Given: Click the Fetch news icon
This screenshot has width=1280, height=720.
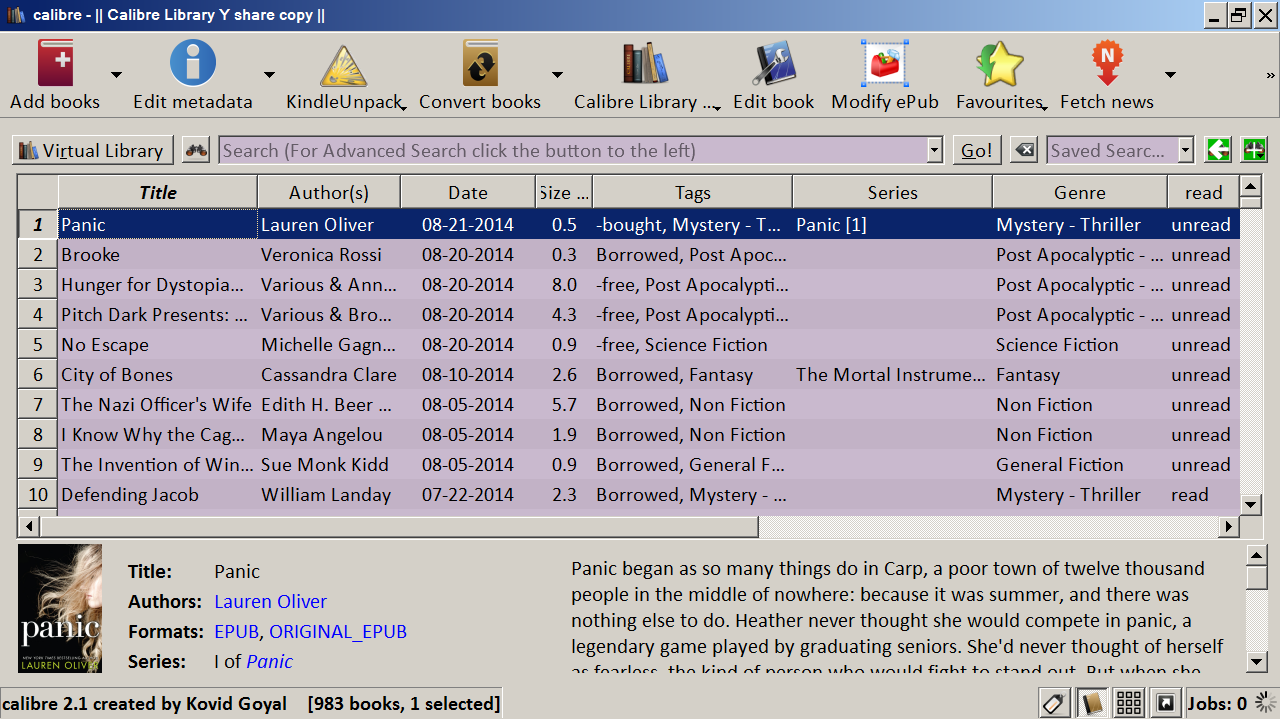Looking at the screenshot, I should click(1107, 64).
